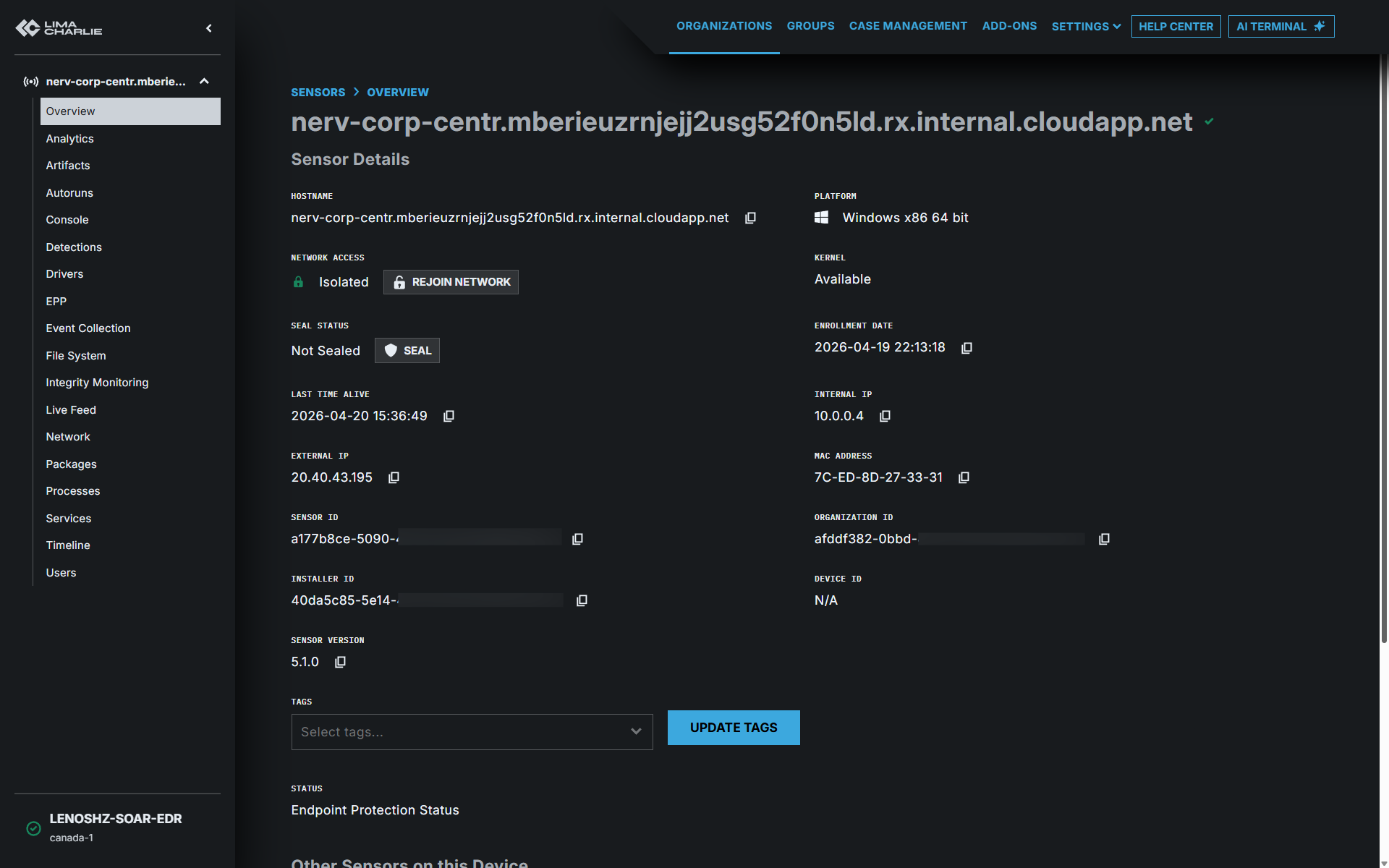Open the Select tags dropdown

point(472,732)
